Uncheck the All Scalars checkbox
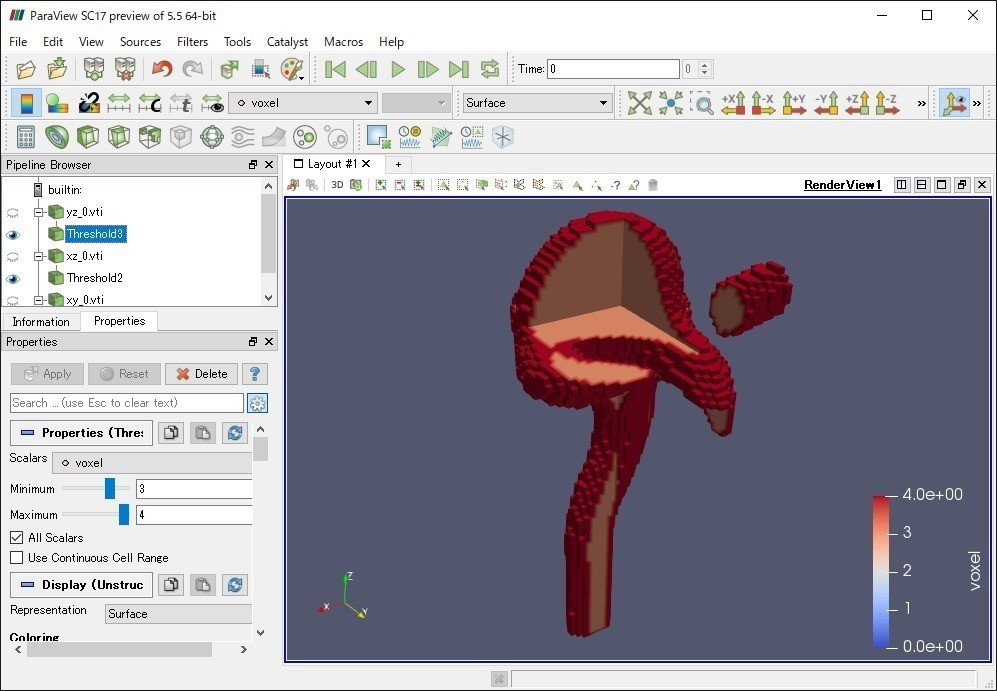The height and width of the screenshot is (691, 997). (17, 538)
